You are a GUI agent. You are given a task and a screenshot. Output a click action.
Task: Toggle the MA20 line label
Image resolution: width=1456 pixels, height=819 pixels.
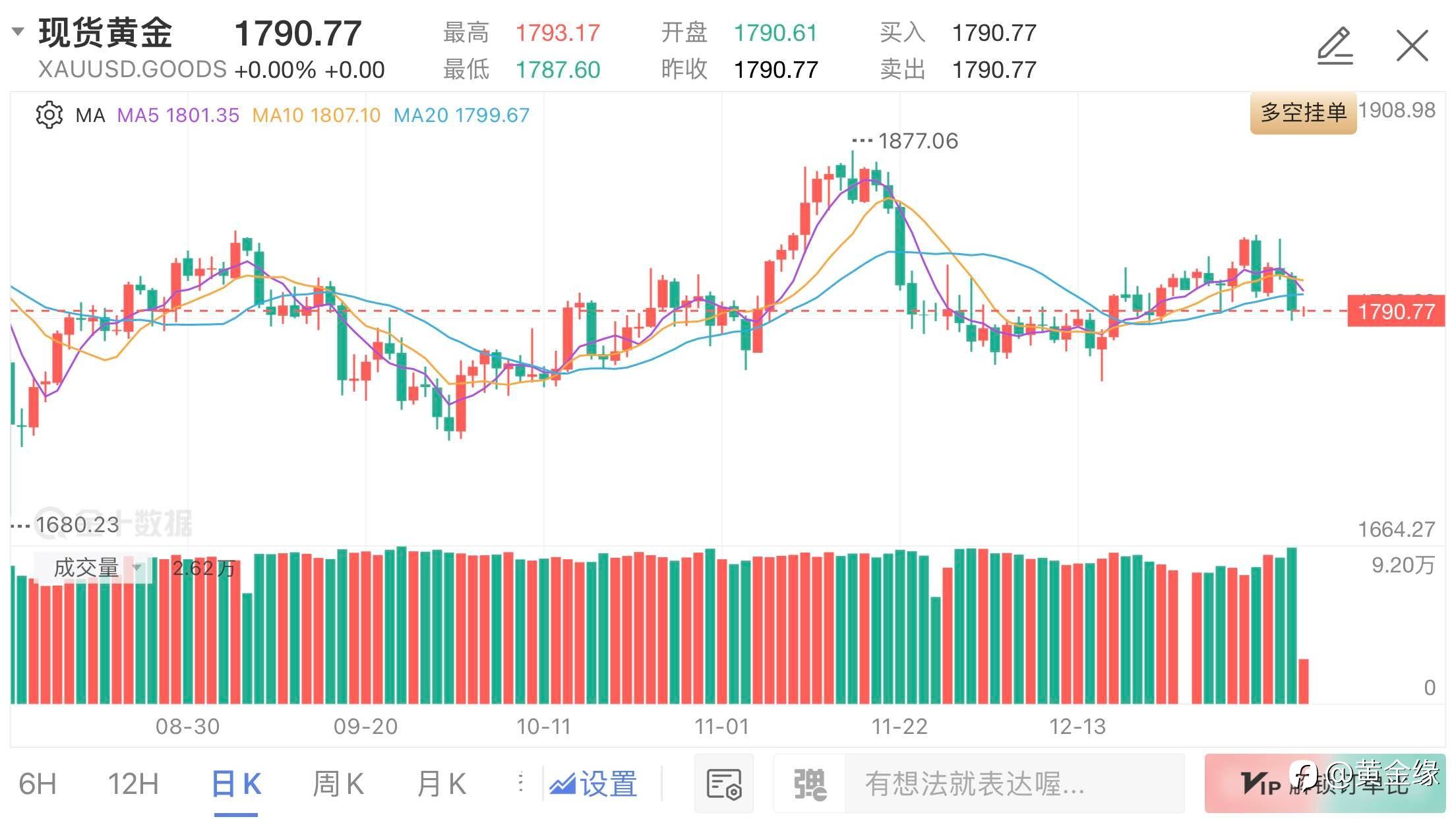click(x=461, y=115)
